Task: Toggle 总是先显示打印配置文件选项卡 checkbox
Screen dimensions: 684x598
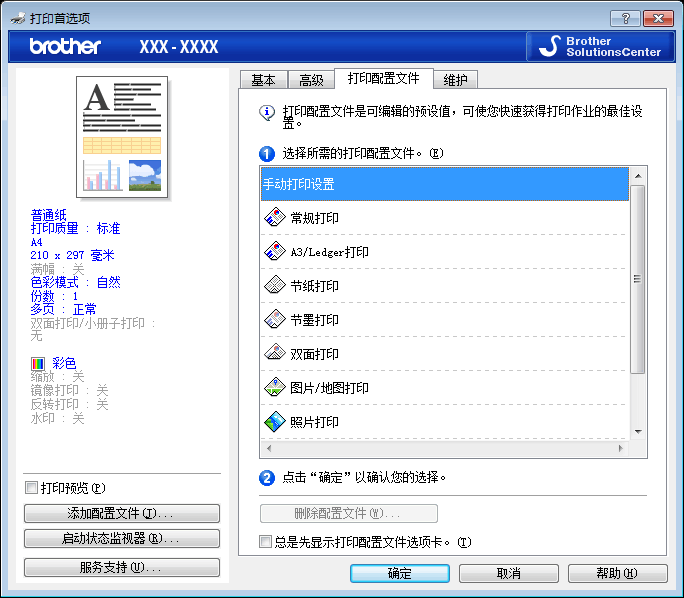Action: point(265,542)
